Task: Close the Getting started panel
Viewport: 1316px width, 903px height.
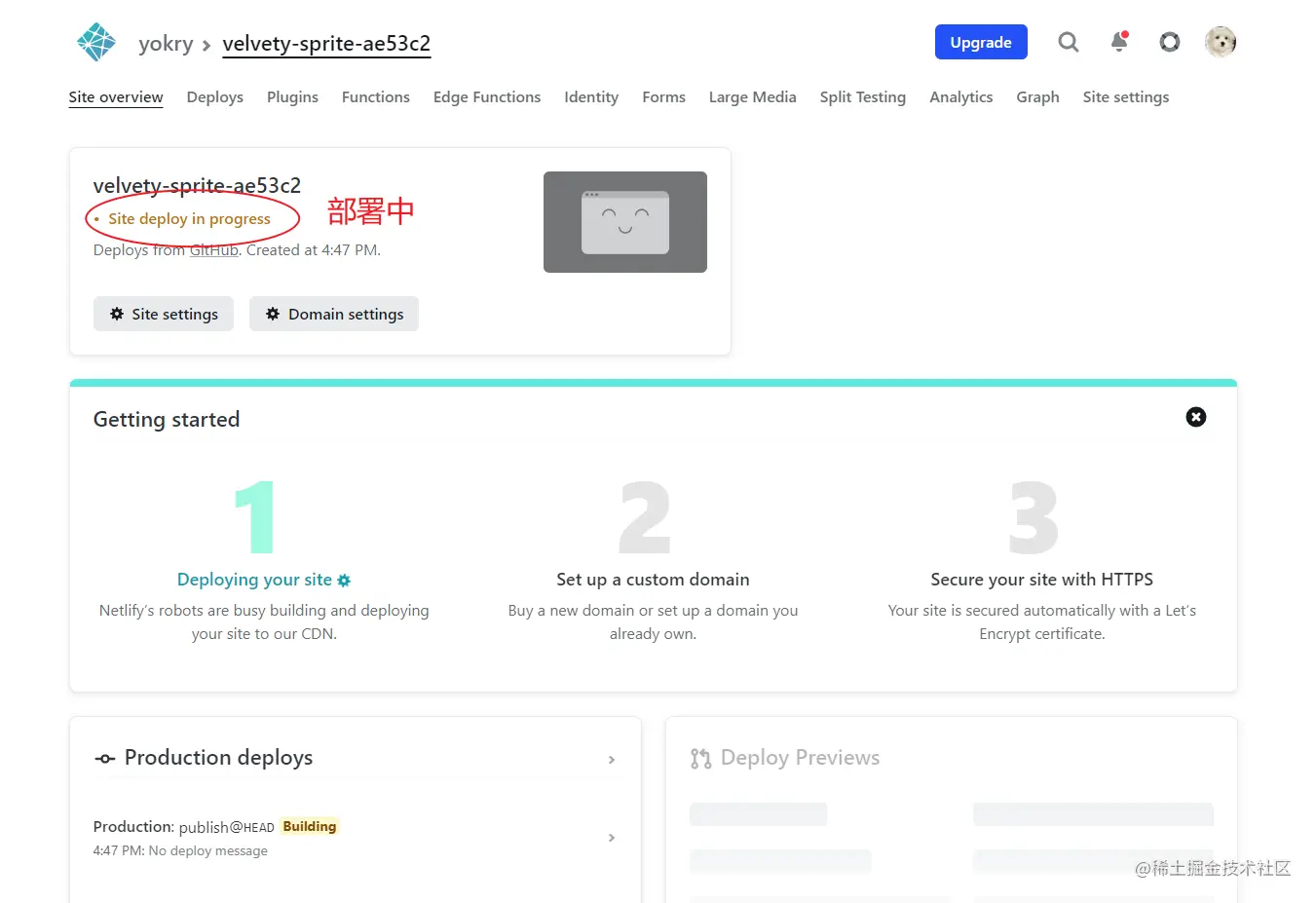Action: 1196,417
